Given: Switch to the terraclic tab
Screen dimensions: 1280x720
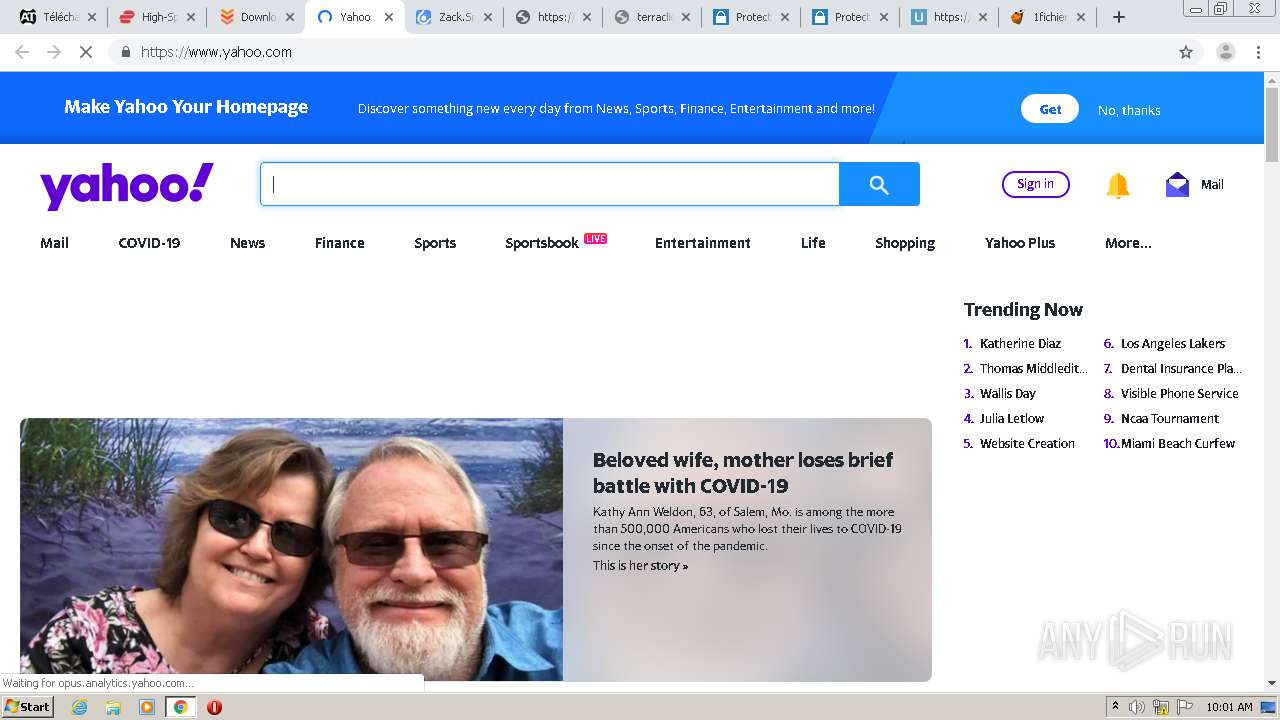Looking at the screenshot, I should pyautogui.click(x=652, y=17).
